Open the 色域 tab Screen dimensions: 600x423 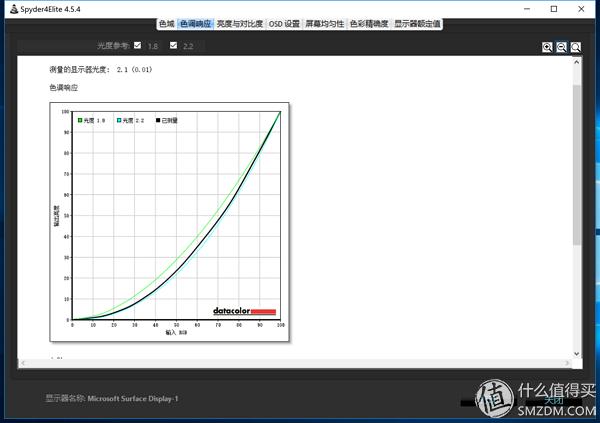(x=166, y=24)
